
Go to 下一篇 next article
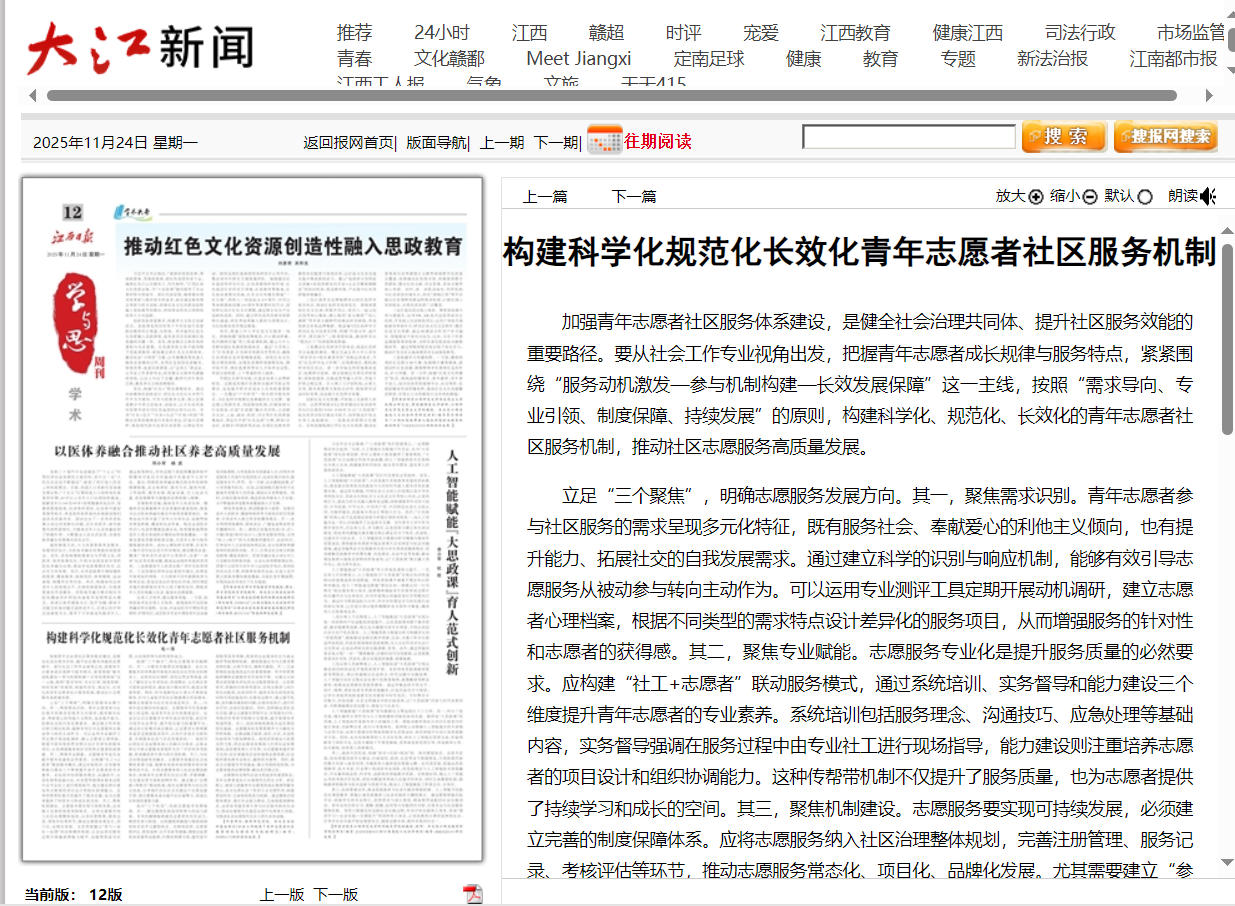coord(634,196)
